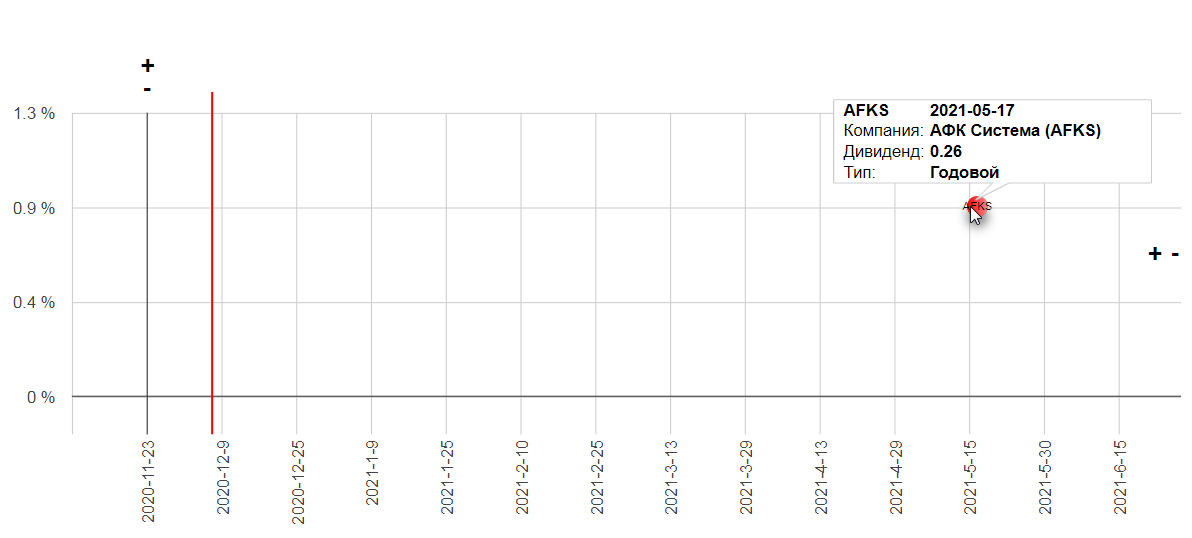The width and height of the screenshot is (1192, 538).
Task: Click the dividend type Годовой in tooltip
Action: coord(964,172)
